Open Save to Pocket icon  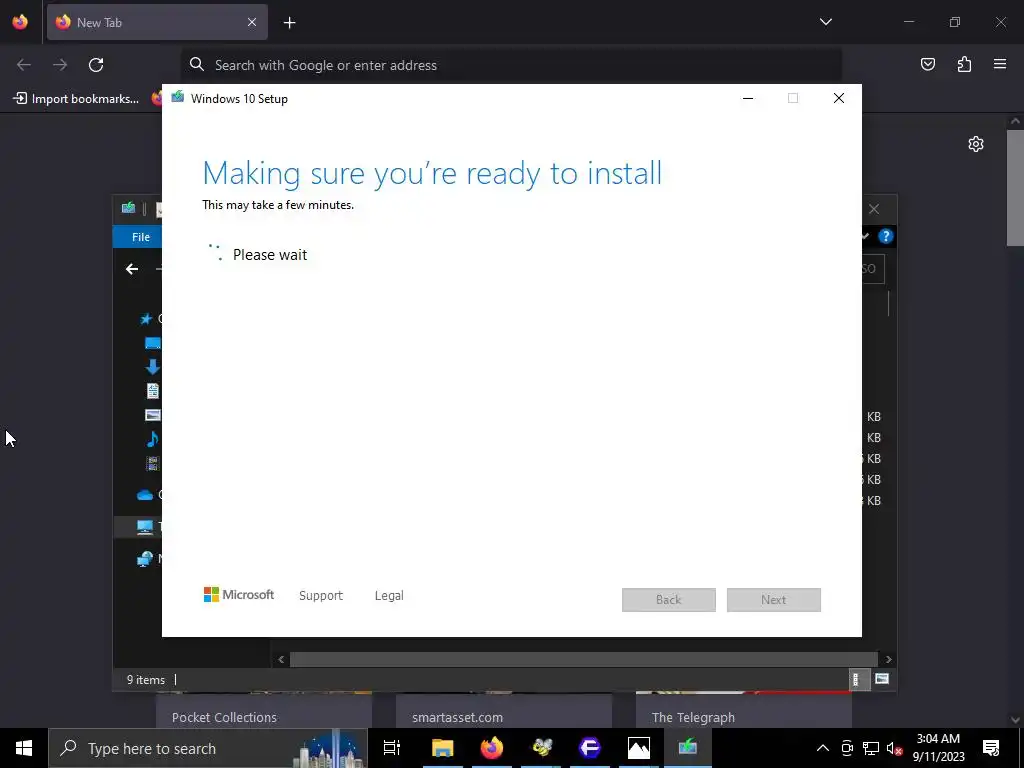(x=928, y=64)
